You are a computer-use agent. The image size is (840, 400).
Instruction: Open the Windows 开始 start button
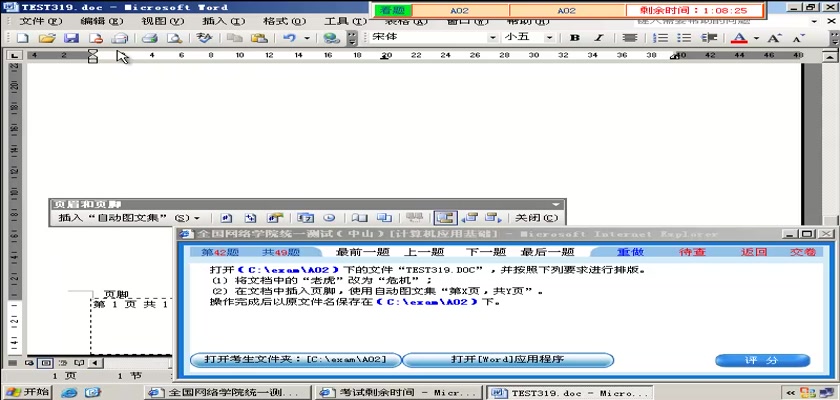pos(26,391)
